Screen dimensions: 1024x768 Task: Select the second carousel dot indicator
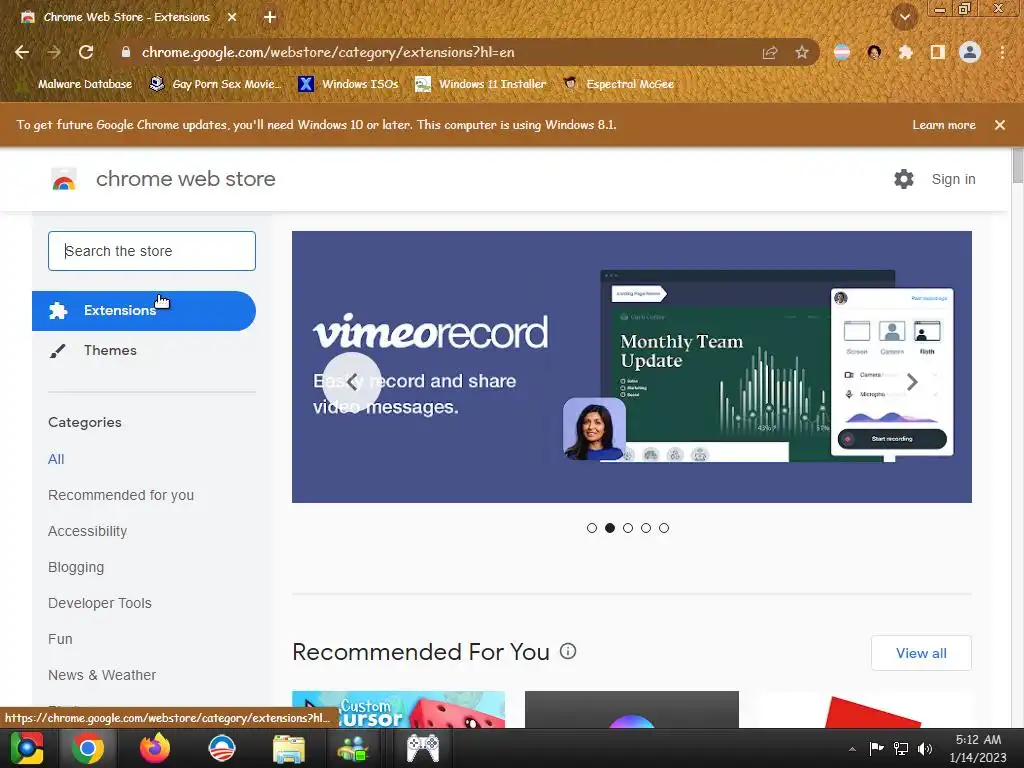[610, 528]
